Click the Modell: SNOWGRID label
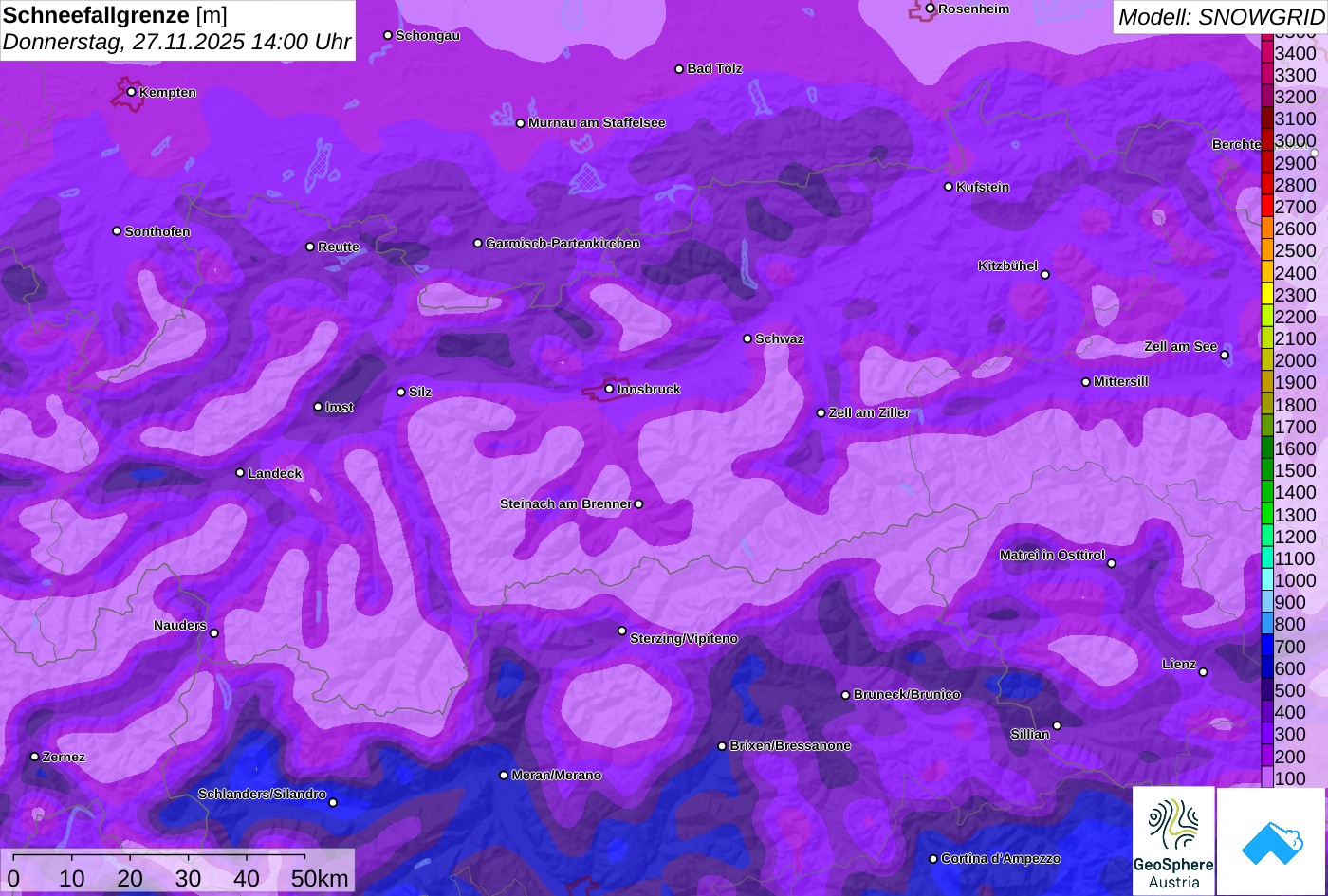 click(1221, 17)
